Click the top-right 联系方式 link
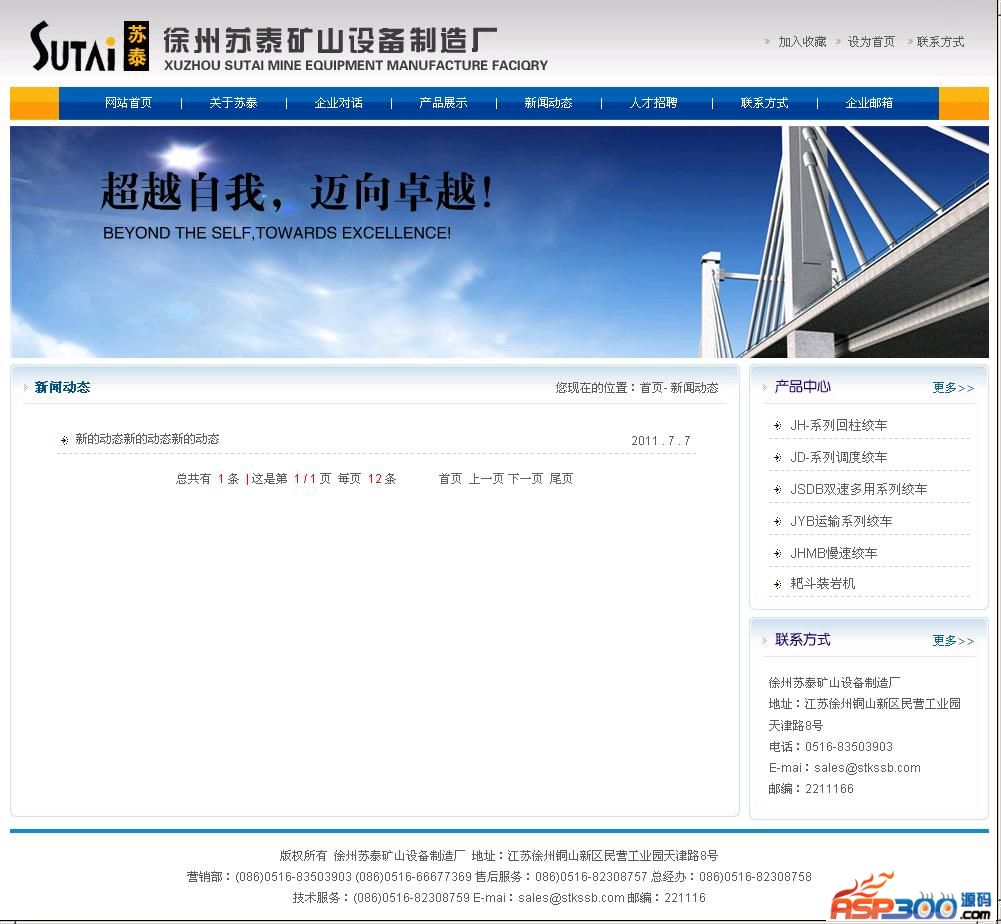The width and height of the screenshot is (1001, 924). (940, 42)
